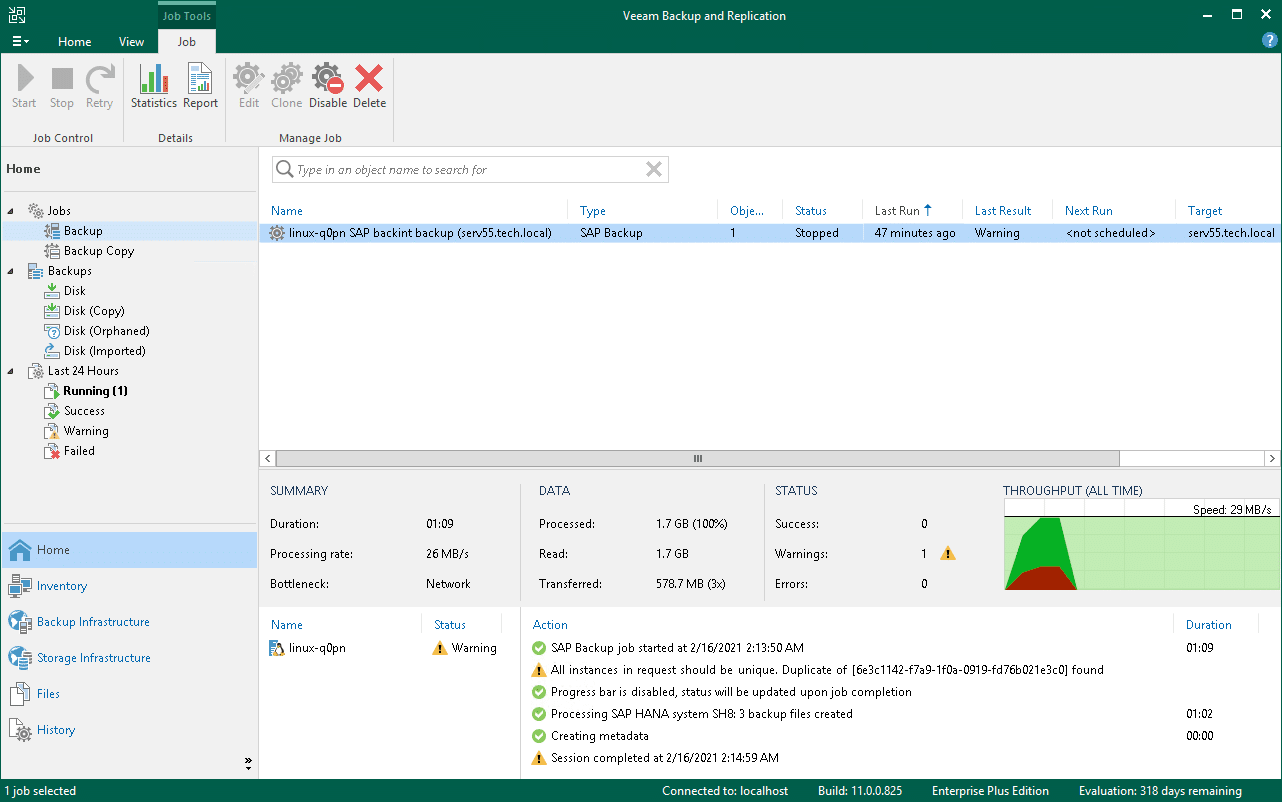Click the Warnings triangle icon in Status
Screen dimensions: 1282x802
pyautogui.click(x=948, y=554)
